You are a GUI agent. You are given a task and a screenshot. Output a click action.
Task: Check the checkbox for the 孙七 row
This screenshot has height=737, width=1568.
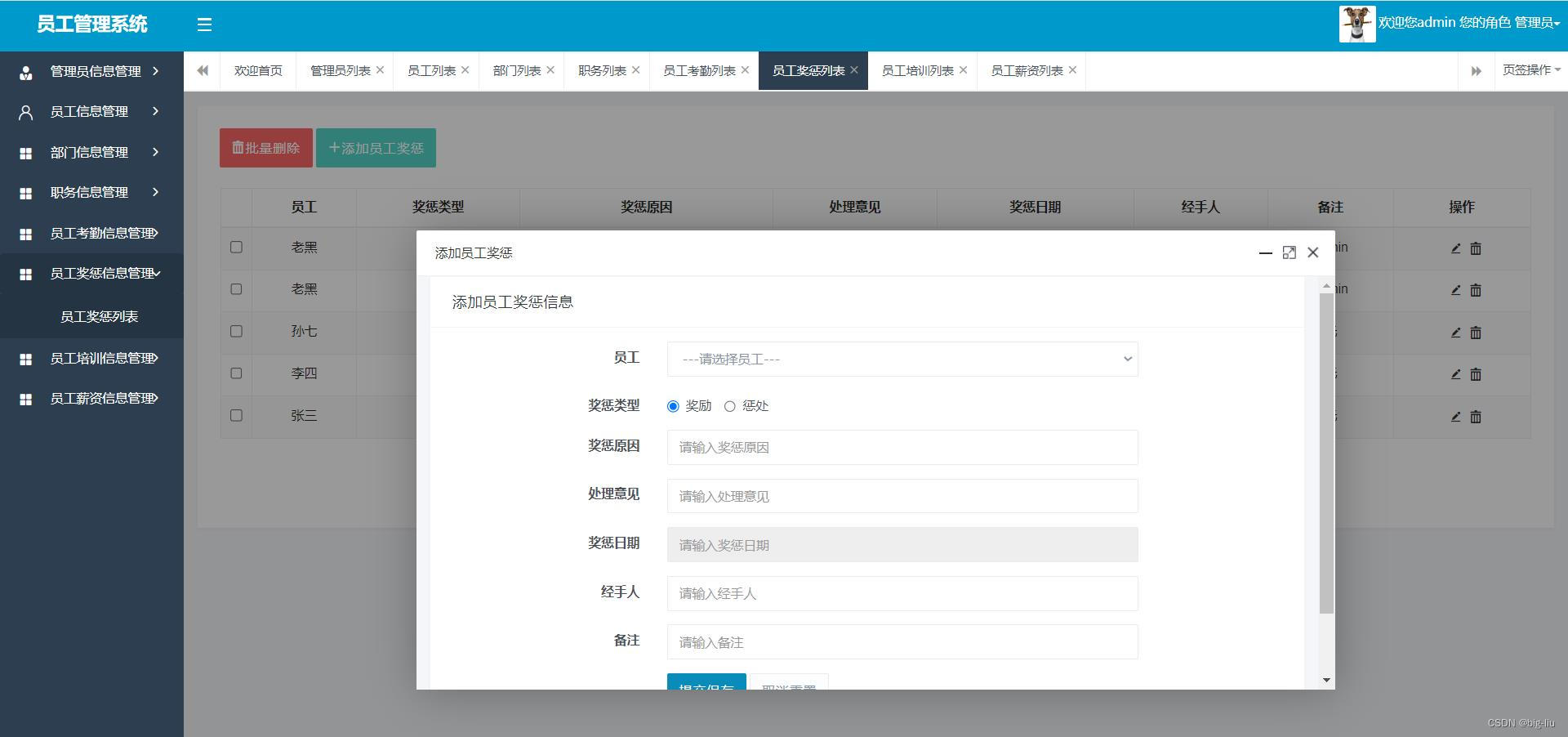236,331
